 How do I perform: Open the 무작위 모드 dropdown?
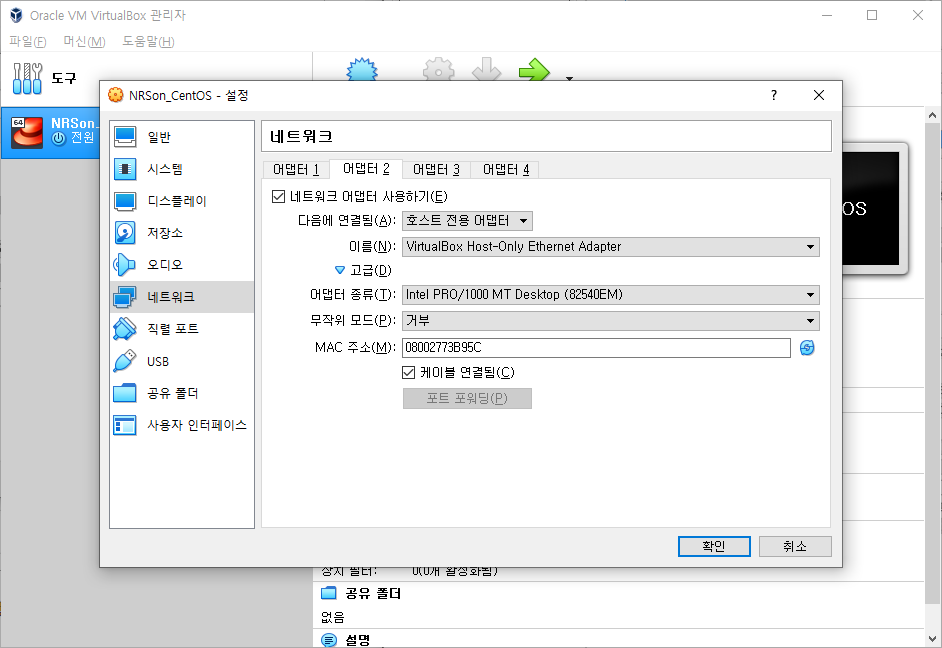[x=610, y=321]
